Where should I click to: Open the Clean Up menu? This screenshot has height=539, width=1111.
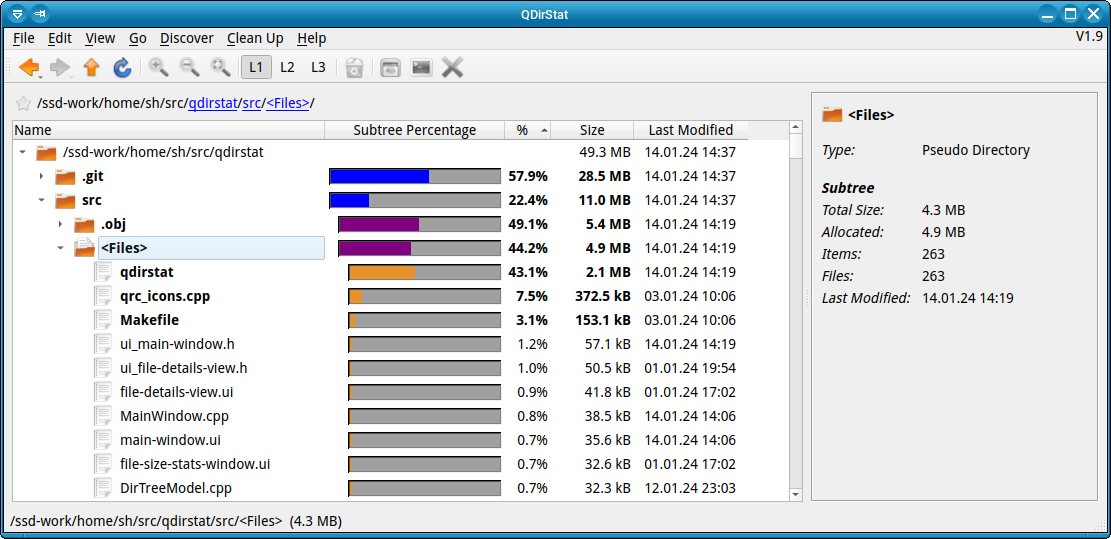click(255, 38)
